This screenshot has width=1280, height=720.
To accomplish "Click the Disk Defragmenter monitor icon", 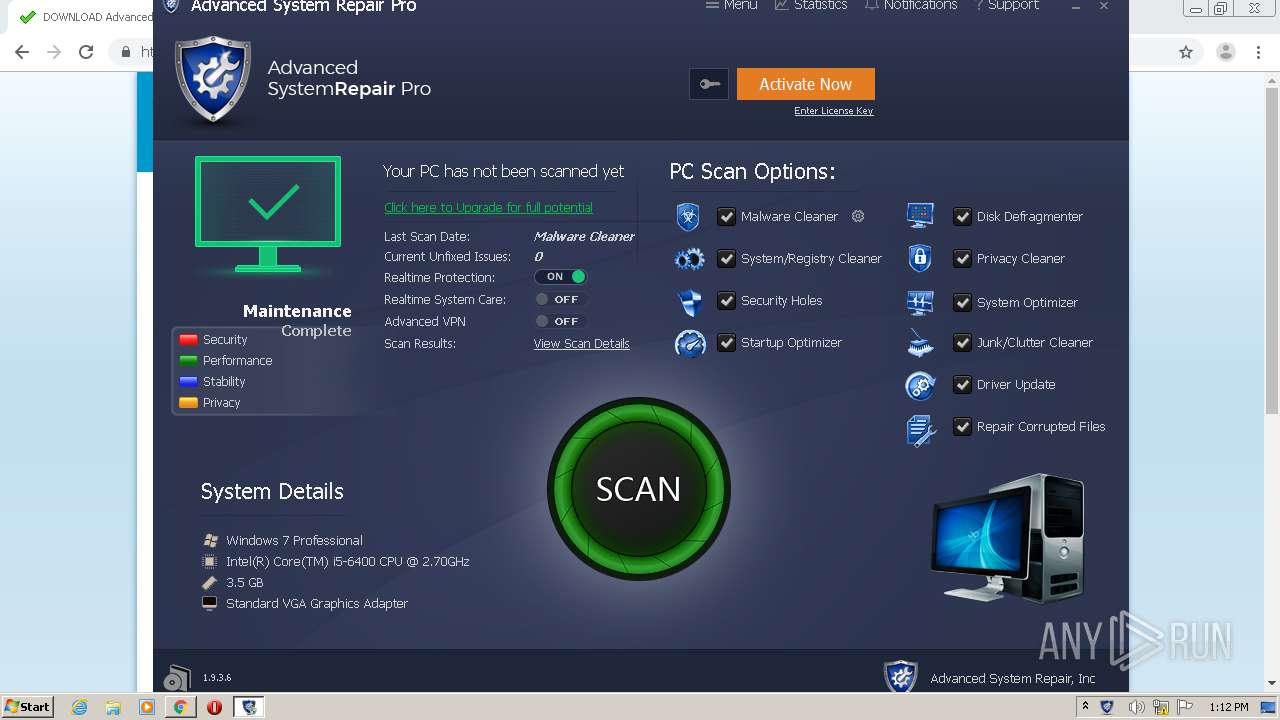I will click(920, 215).
